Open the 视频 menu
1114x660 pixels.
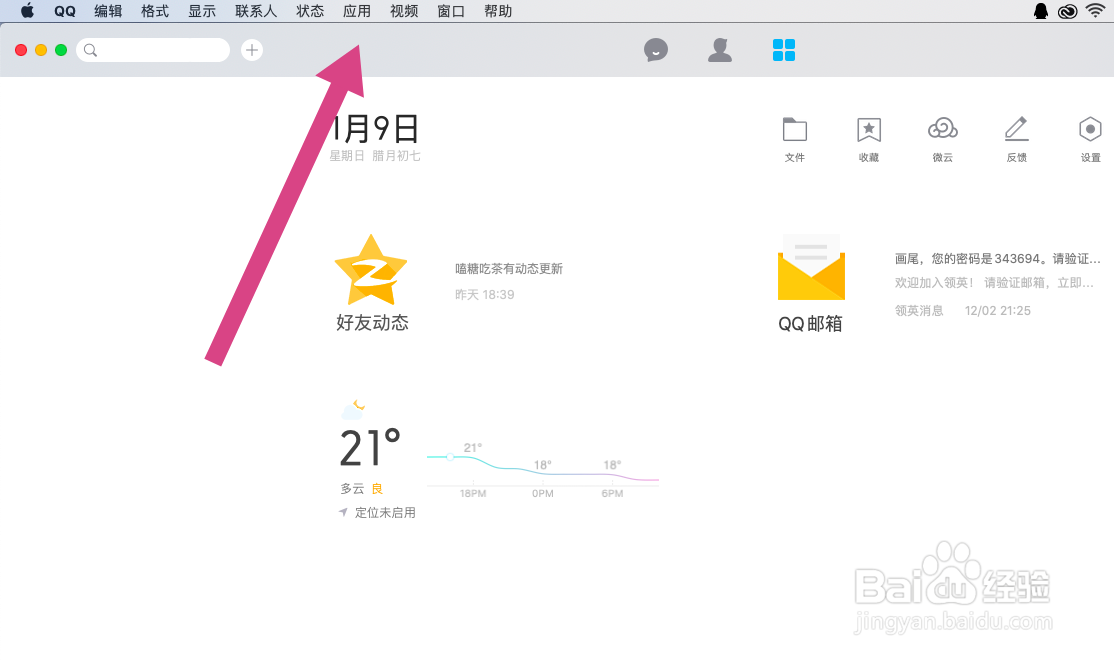pos(404,11)
